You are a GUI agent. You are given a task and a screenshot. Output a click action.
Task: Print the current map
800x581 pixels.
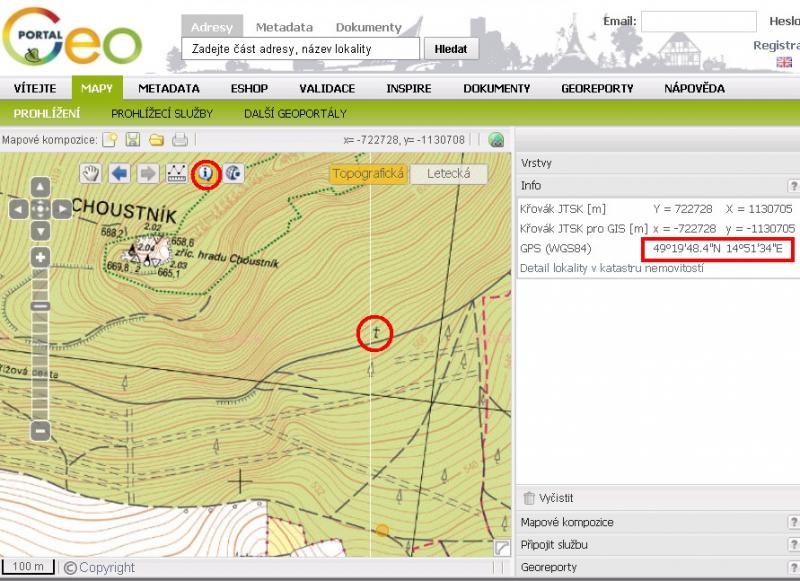click(x=180, y=140)
